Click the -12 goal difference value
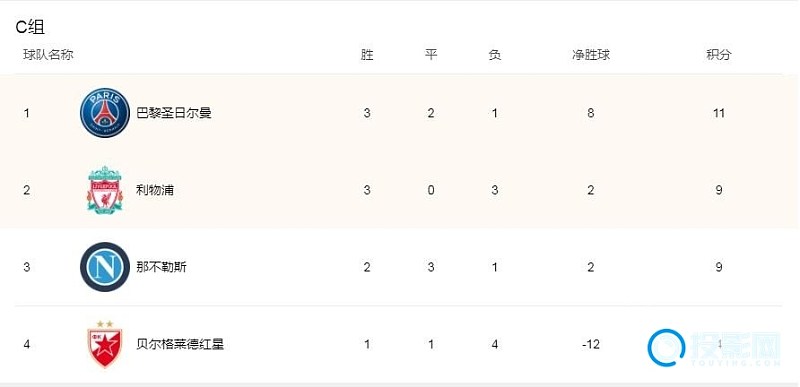This screenshot has width=800, height=387. coord(591,344)
